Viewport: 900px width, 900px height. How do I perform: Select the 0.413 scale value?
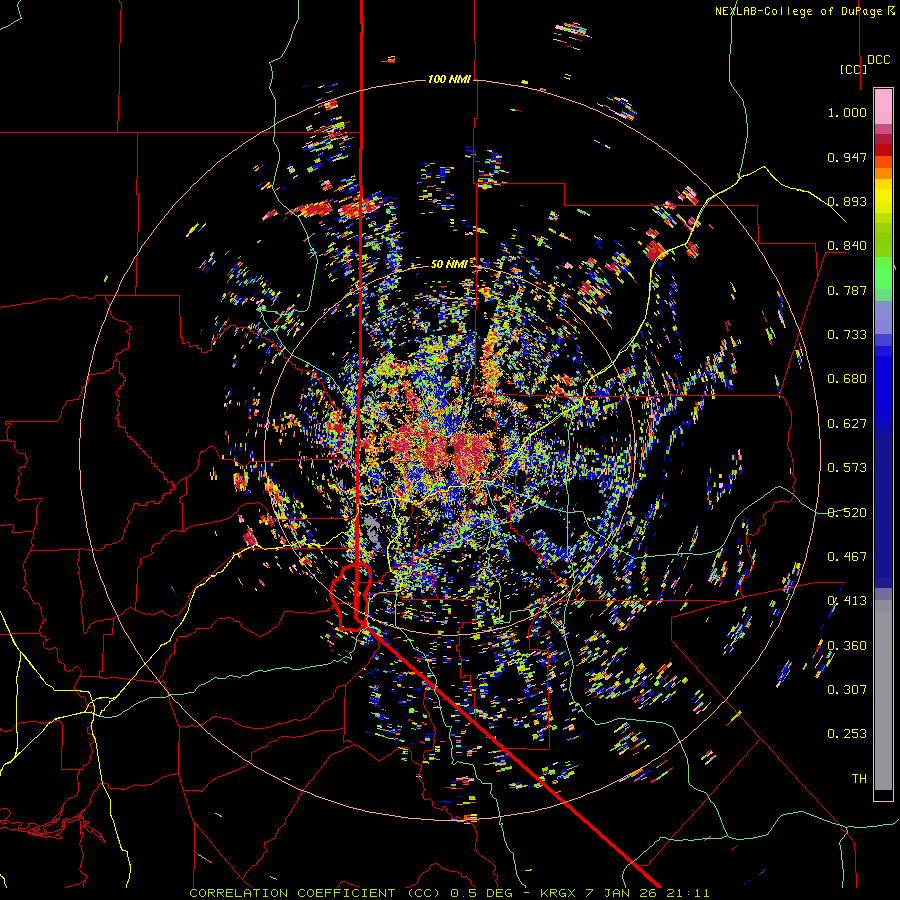pyautogui.click(x=847, y=601)
